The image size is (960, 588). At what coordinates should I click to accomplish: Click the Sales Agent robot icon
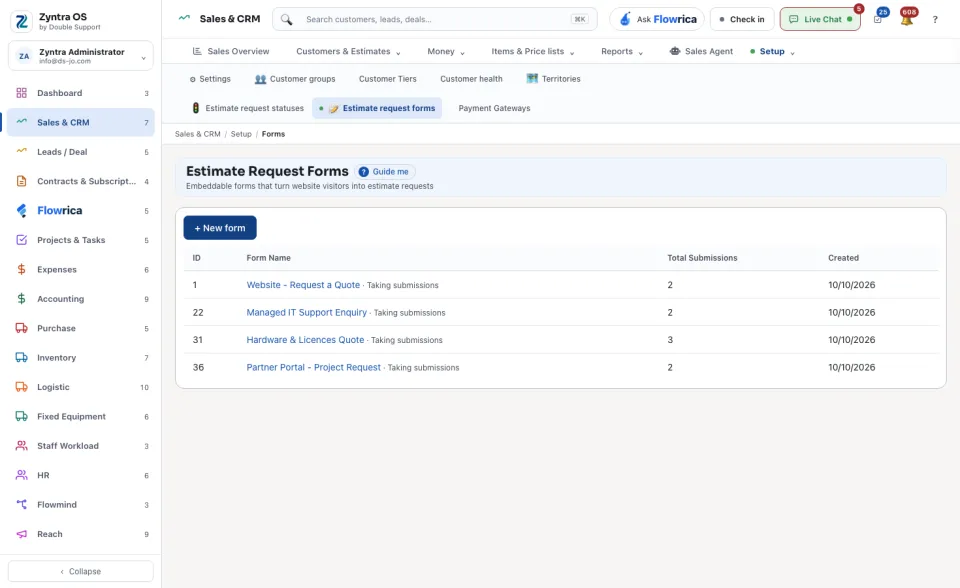tap(675, 51)
